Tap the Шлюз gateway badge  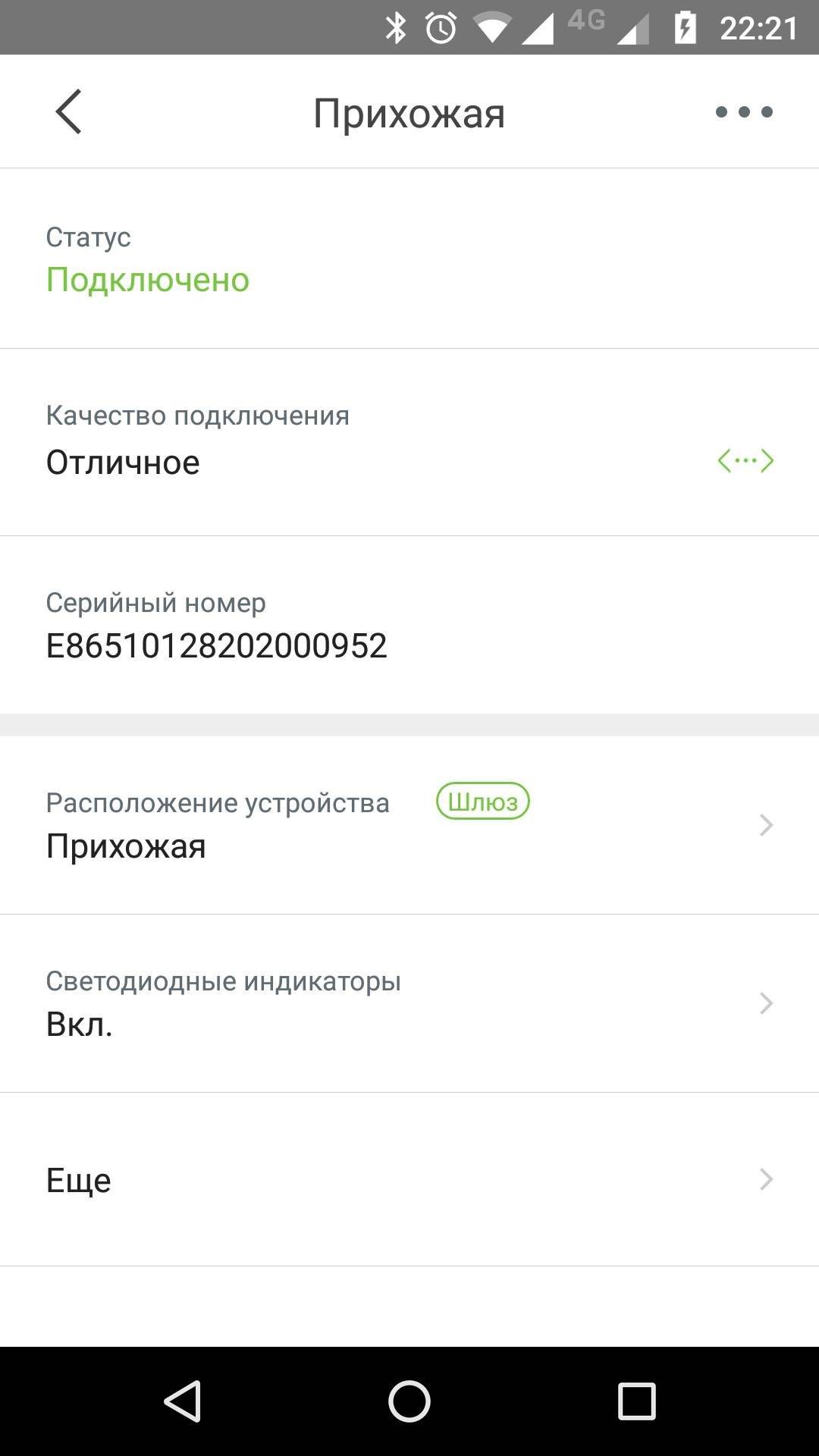pyautogui.click(x=482, y=801)
